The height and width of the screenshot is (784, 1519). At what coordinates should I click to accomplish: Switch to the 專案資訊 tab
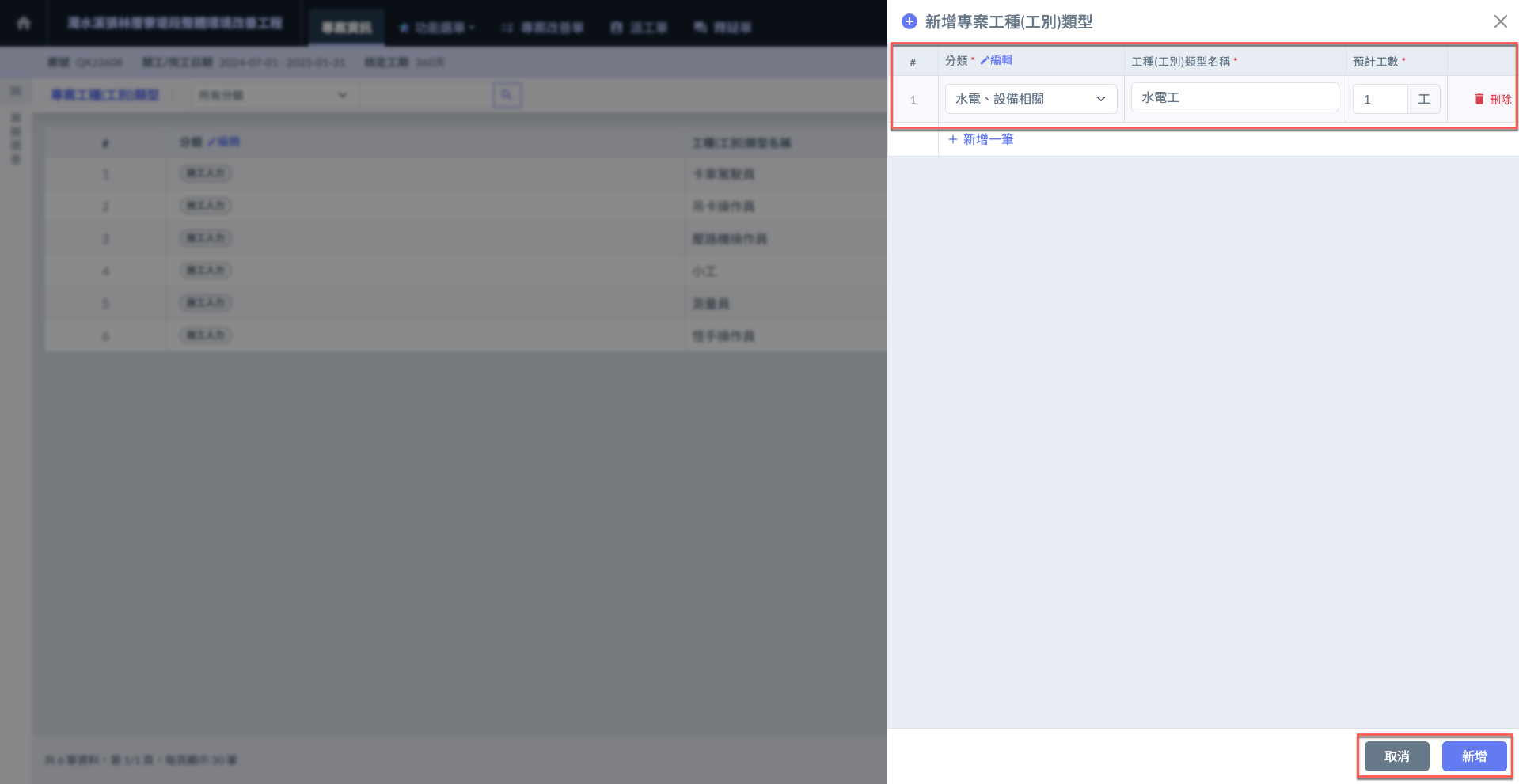click(346, 28)
